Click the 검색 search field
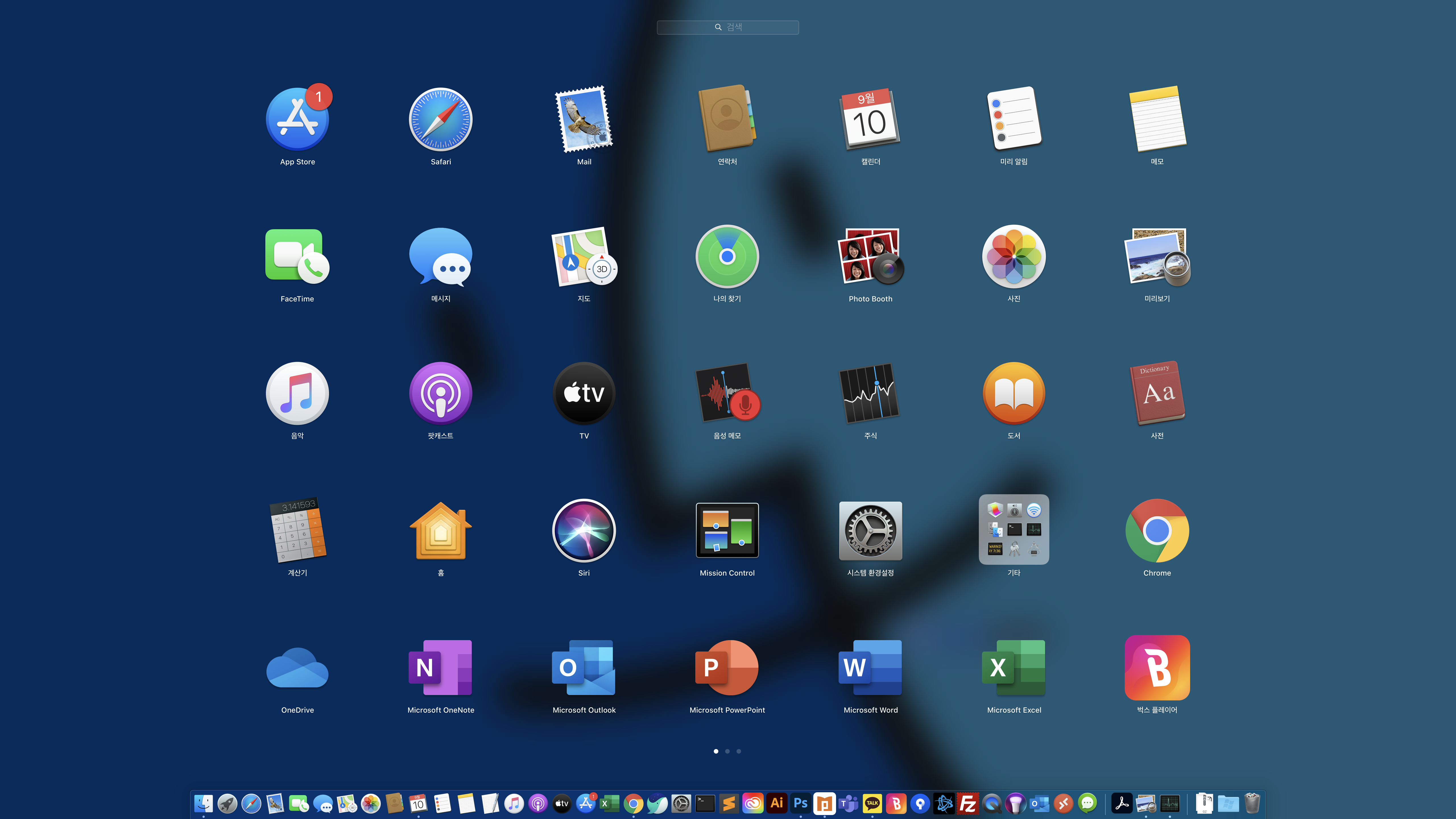Image resolution: width=1456 pixels, height=819 pixels. point(727,27)
